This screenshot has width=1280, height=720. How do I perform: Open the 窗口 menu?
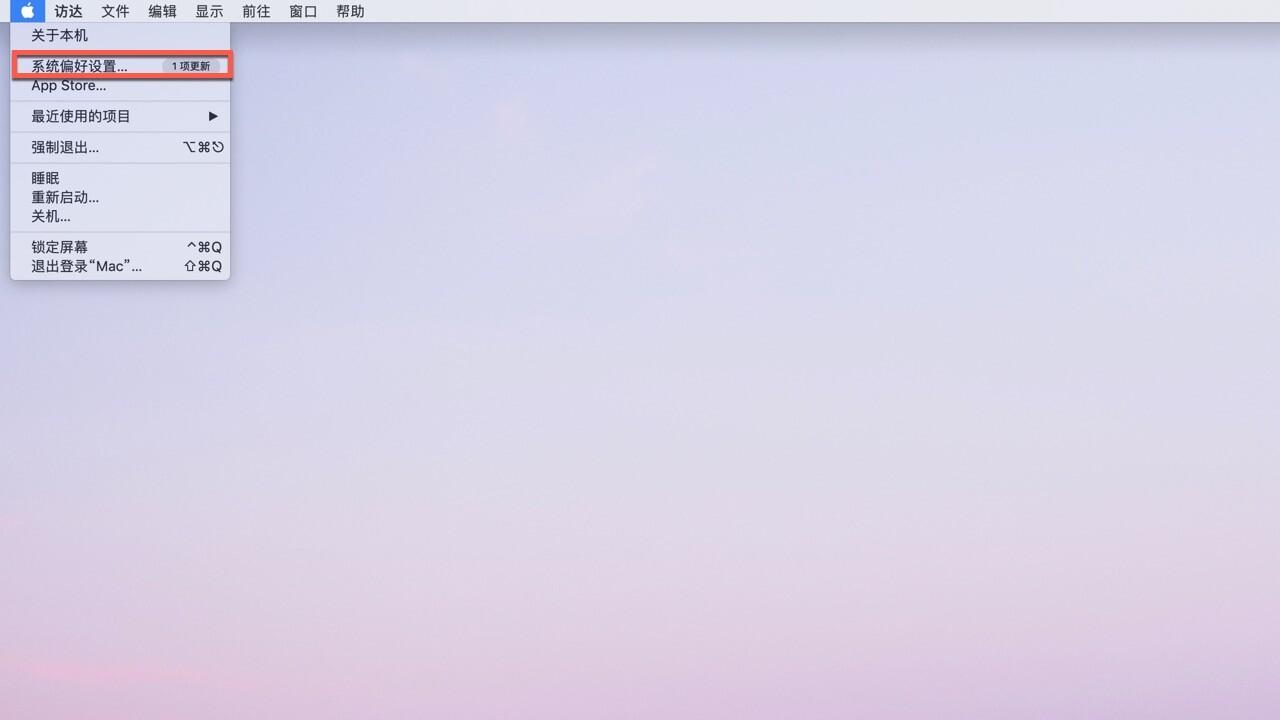pyautogui.click(x=303, y=11)
